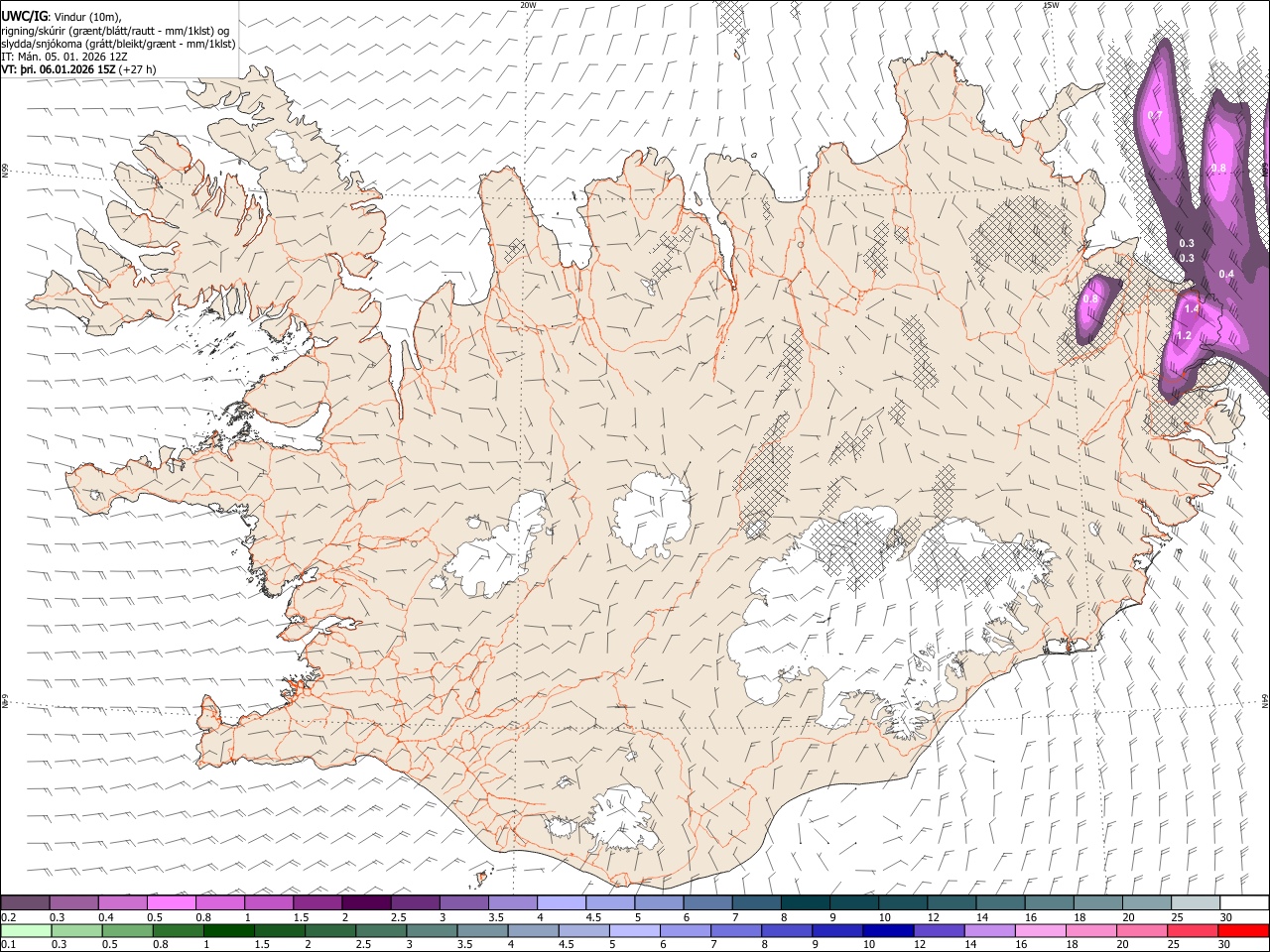Select the 'slydda/snjókoma (grátt/bleikt/grænt - mm/1klst)' line
This screenshot has height=952, width=1270.
coord(119,44)
